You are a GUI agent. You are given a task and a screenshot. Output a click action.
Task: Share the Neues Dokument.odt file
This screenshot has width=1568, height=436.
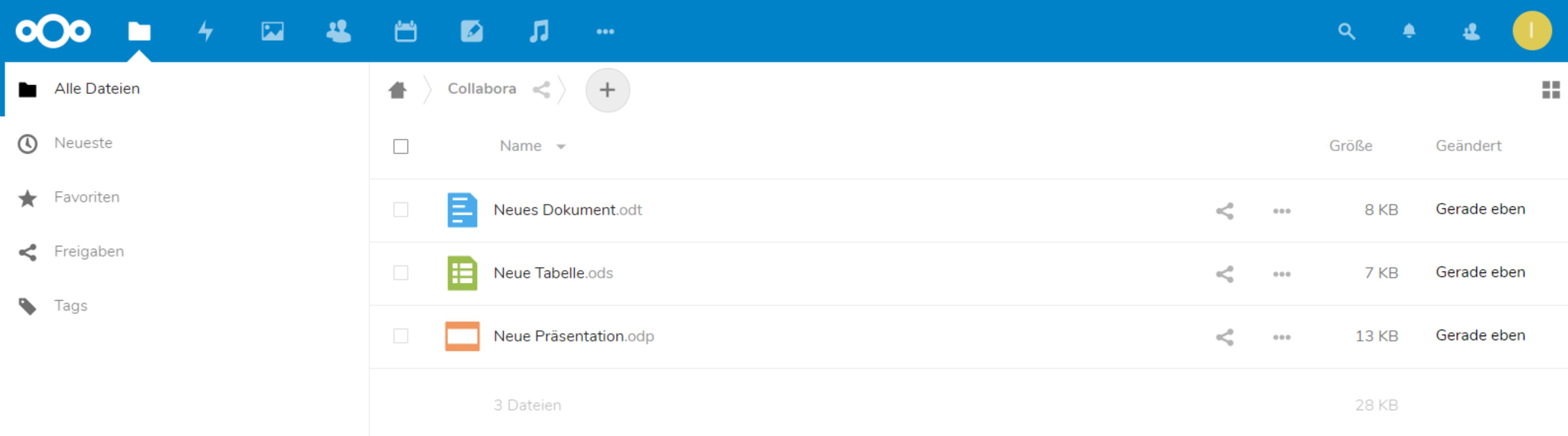click(x=1225, y=210)
